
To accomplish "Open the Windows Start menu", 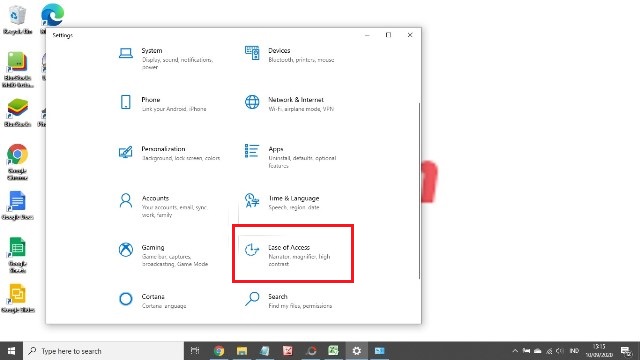I will (11, 351).
